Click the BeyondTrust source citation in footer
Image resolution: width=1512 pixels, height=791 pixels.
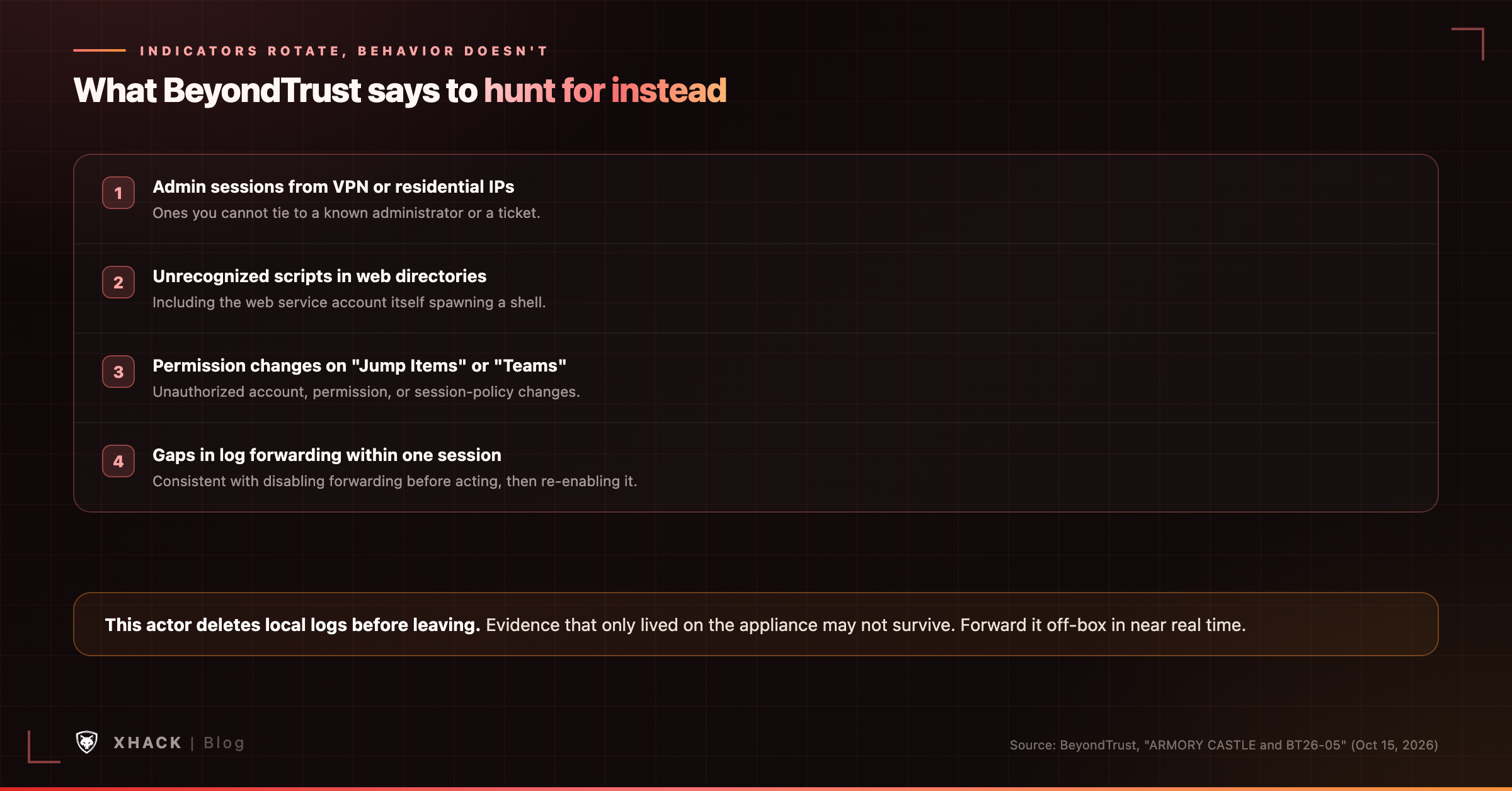coord(1223,745)
